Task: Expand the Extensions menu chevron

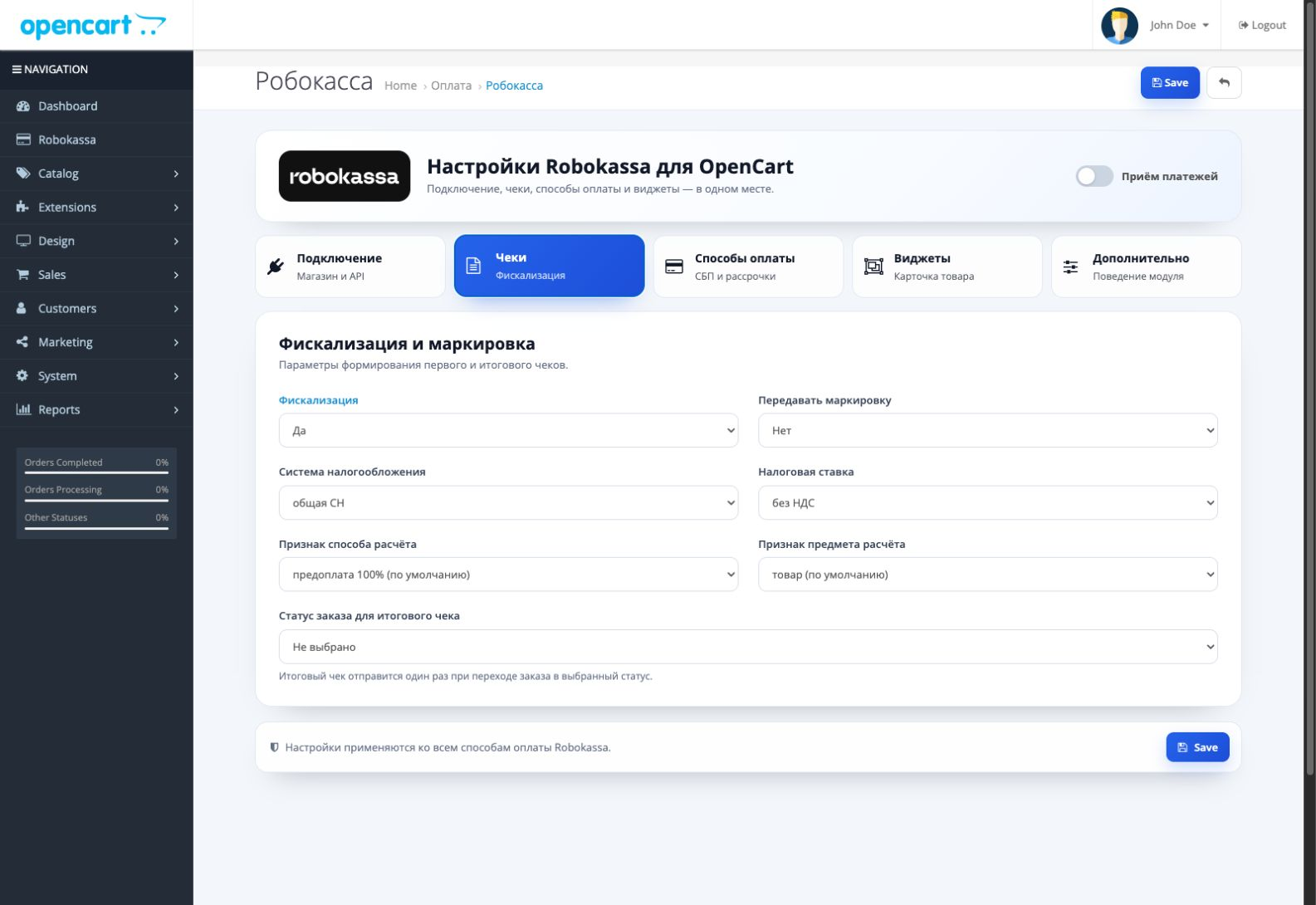Action: (x=176, y=208)
